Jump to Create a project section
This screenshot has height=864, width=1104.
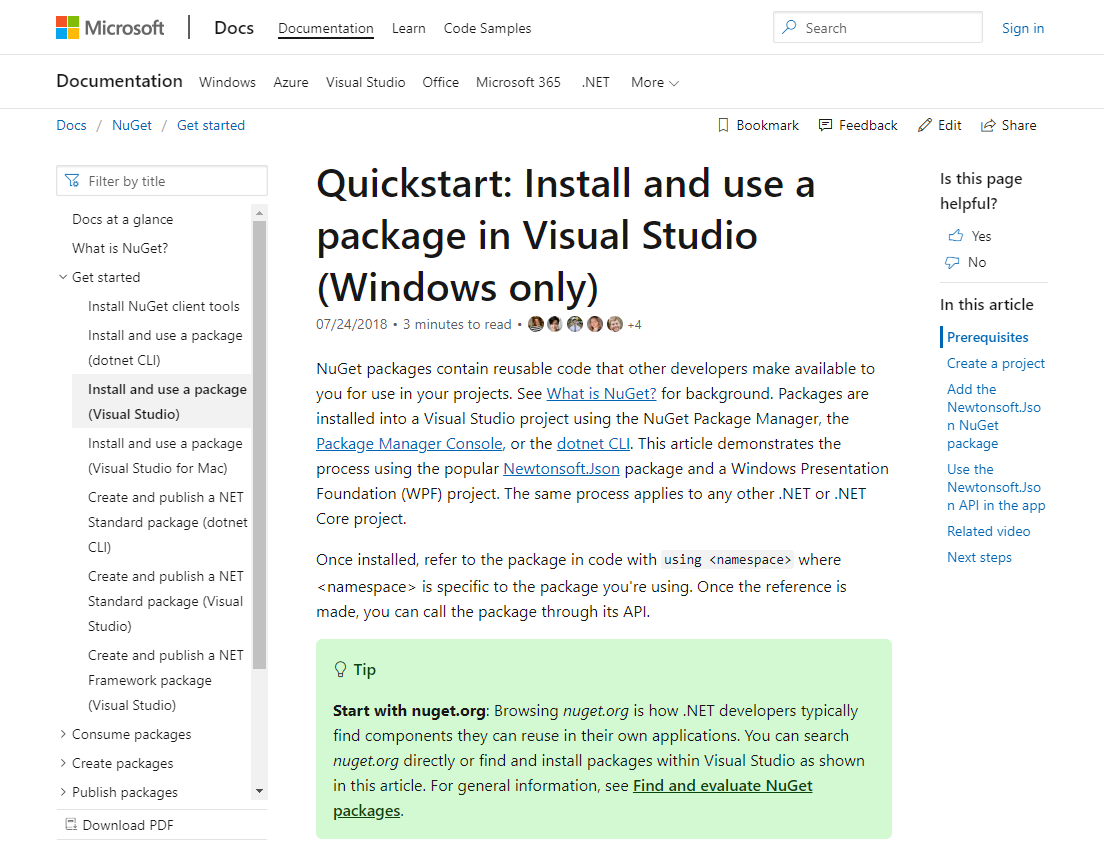point(996,363)
